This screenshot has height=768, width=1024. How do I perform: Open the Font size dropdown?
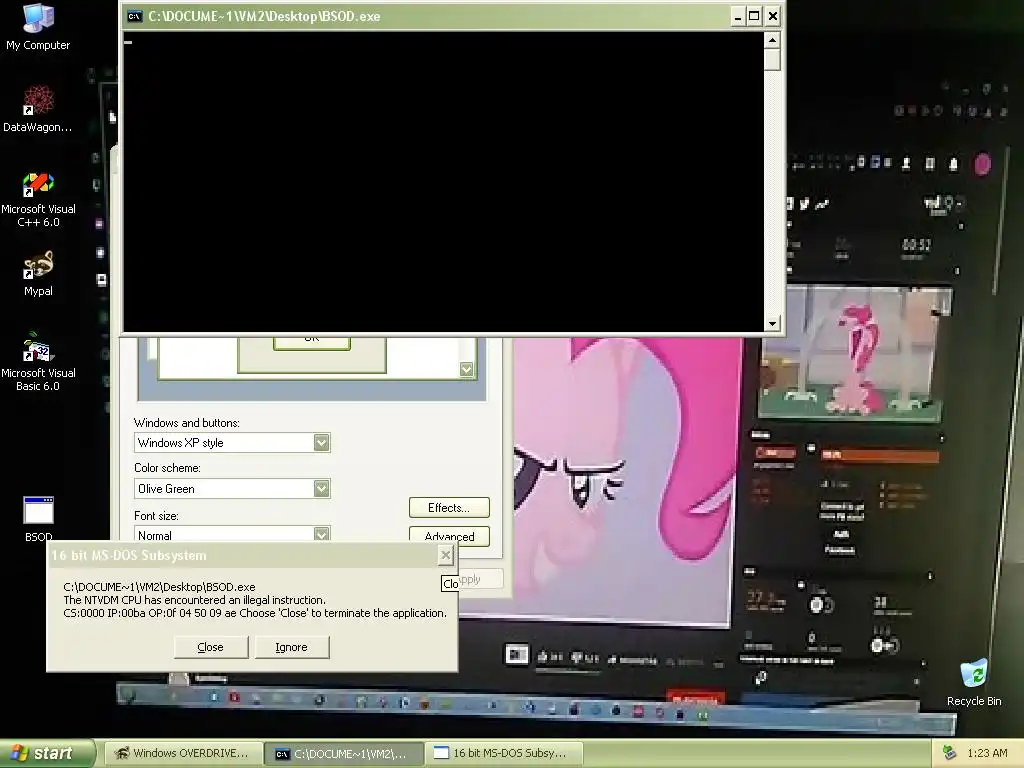click(x=321, y=534)
